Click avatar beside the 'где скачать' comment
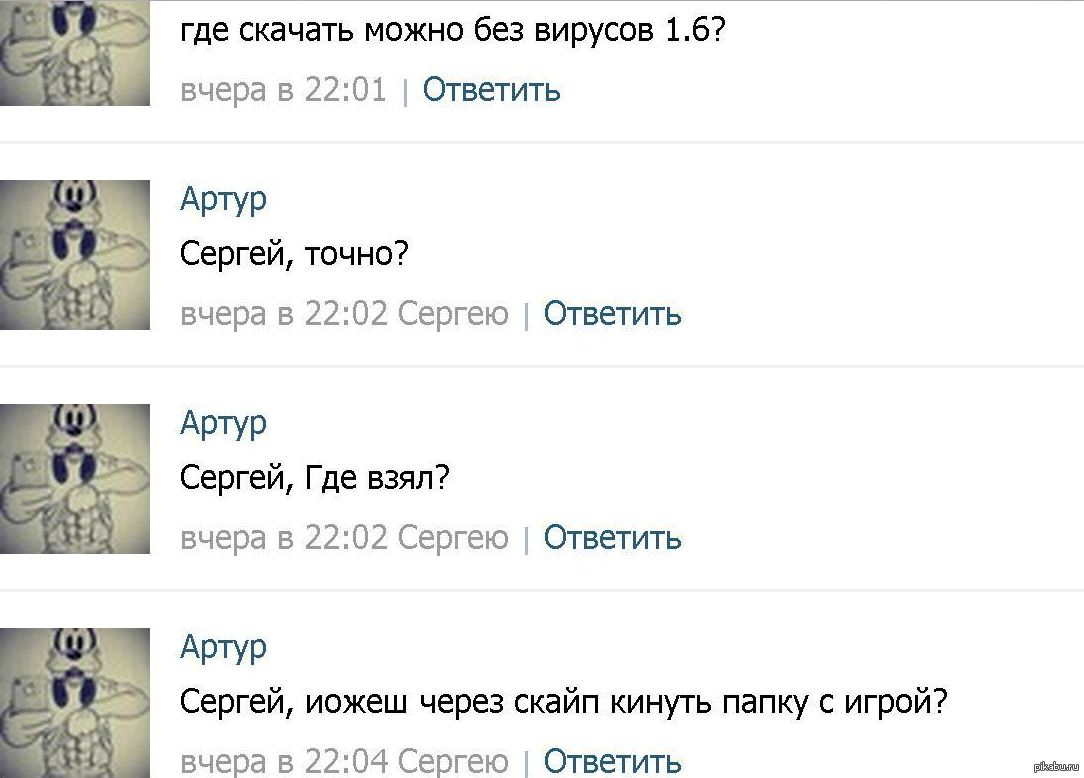Image resolution: width=1084 pixels, height=778 pixels. click(x=75, y=52)
